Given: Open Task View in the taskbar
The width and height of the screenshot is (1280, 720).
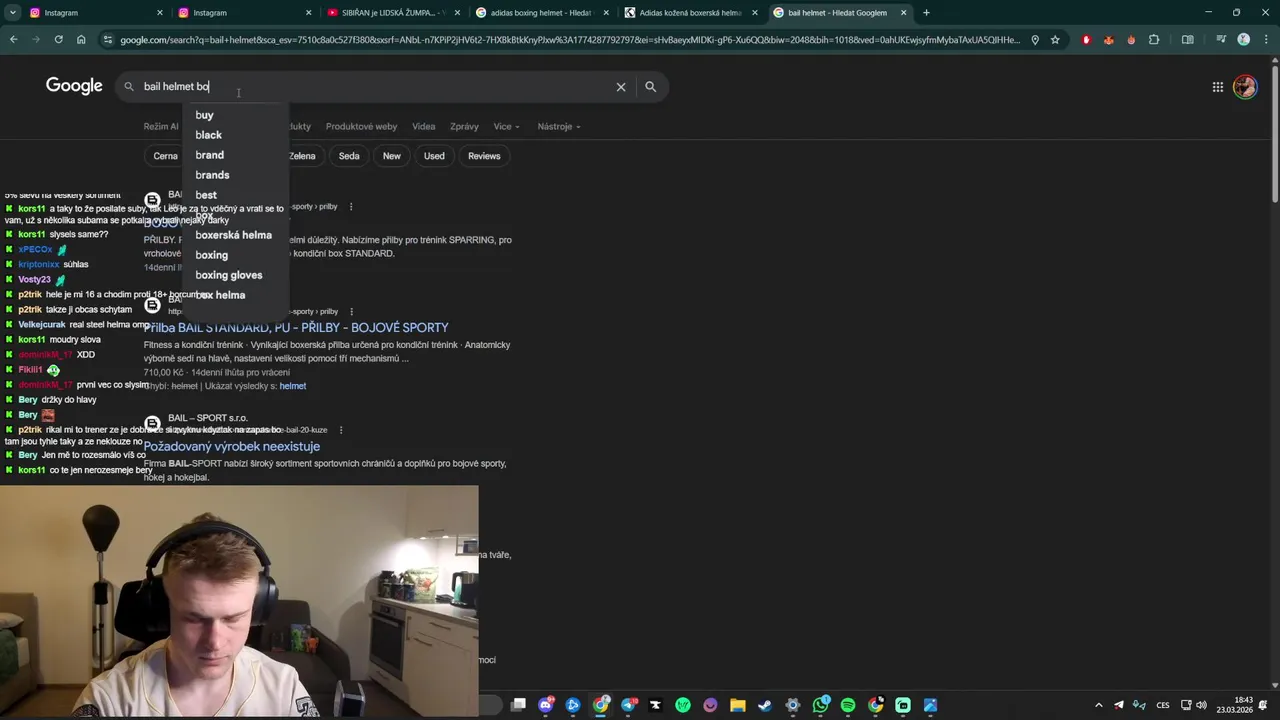Looking at the screenshot, I should click(518, 705).
